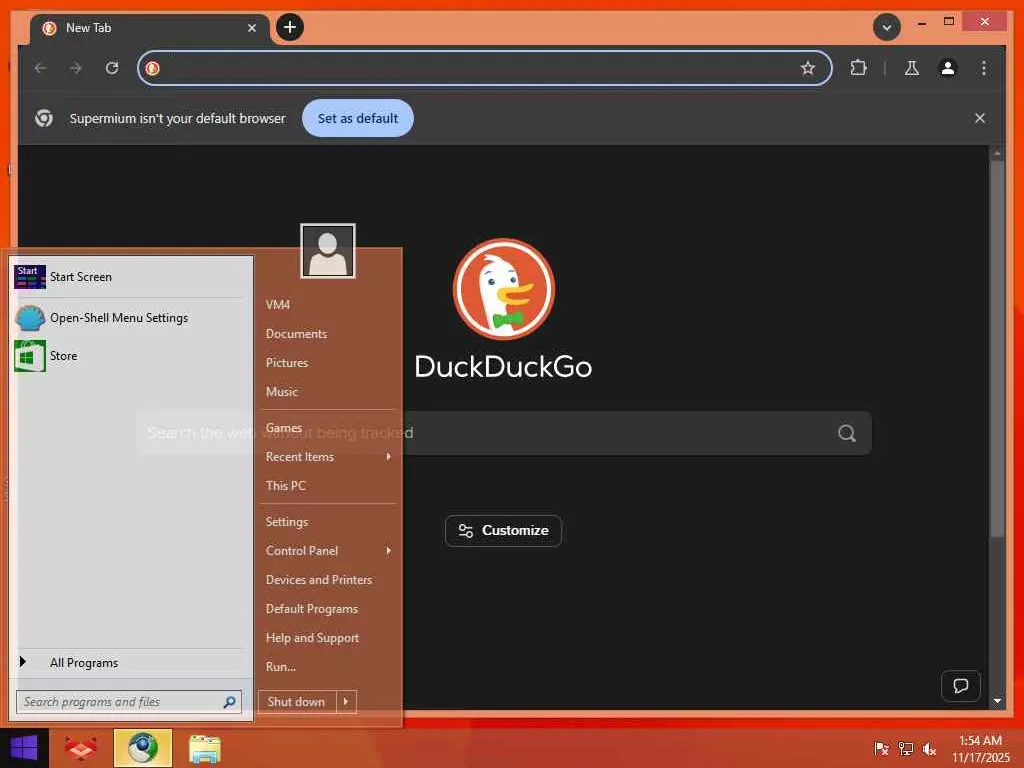
Task: Click the browser forward arrow
Action: point(76,68)
